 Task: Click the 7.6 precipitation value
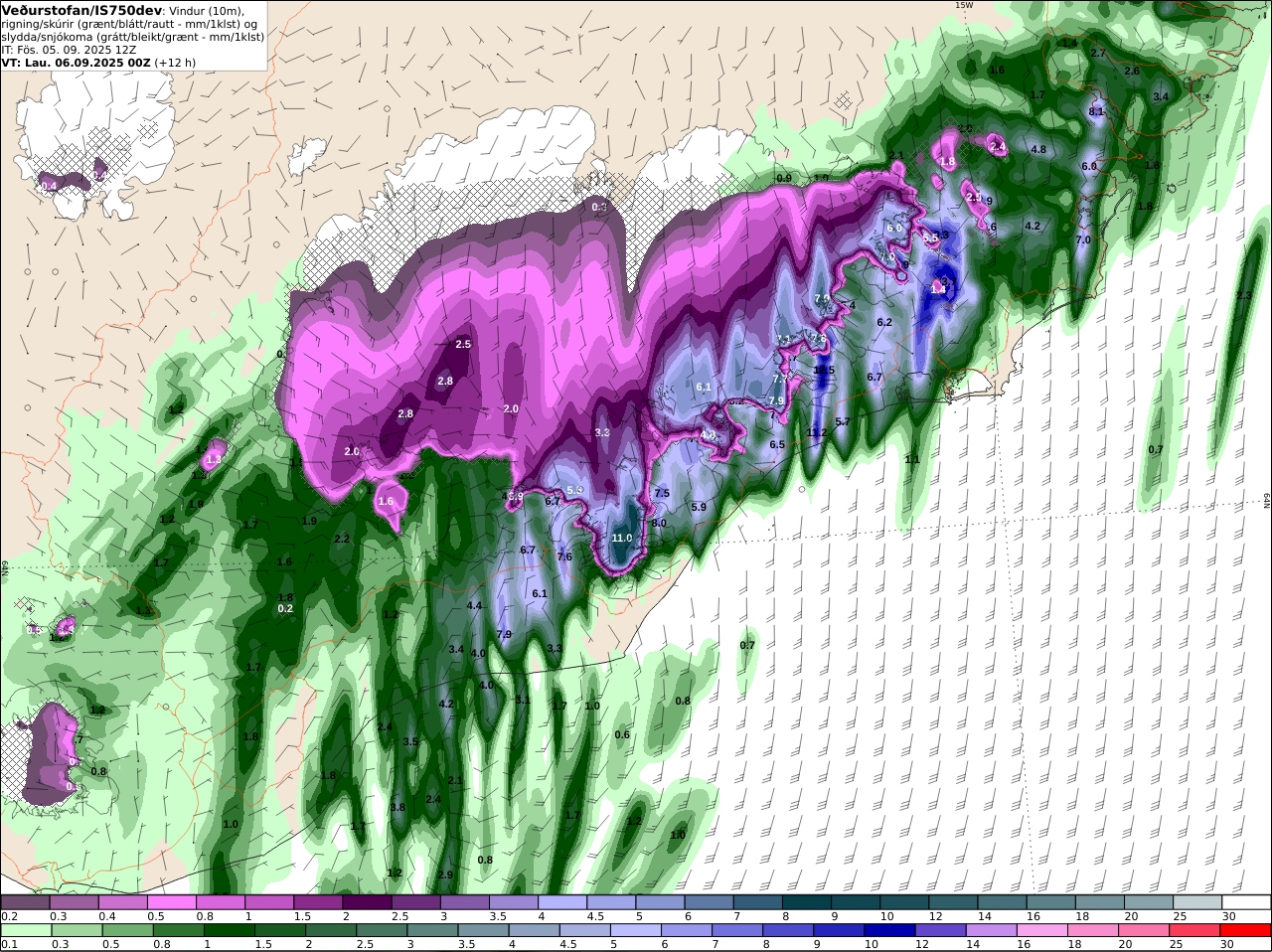564,557
